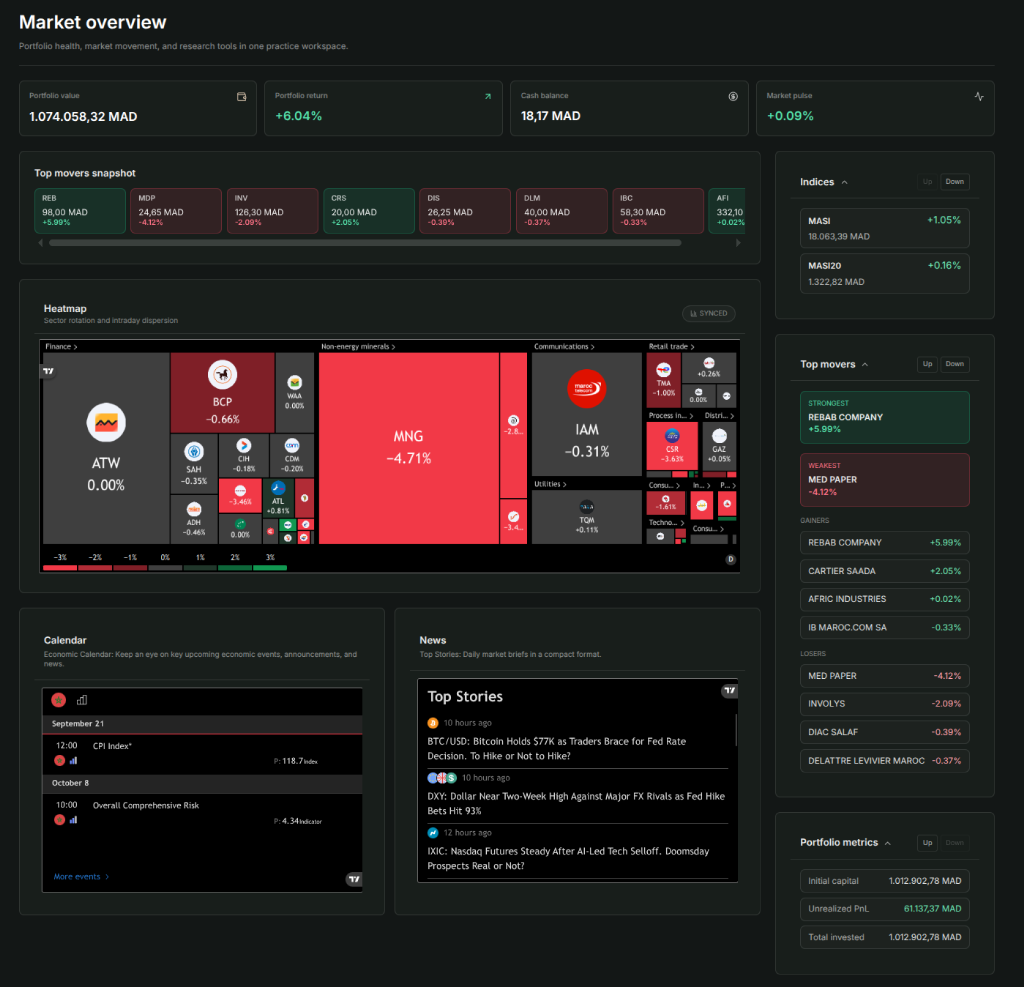Expand the Process industries sector header
1024x987 pixels.
[x=671, y=415]
